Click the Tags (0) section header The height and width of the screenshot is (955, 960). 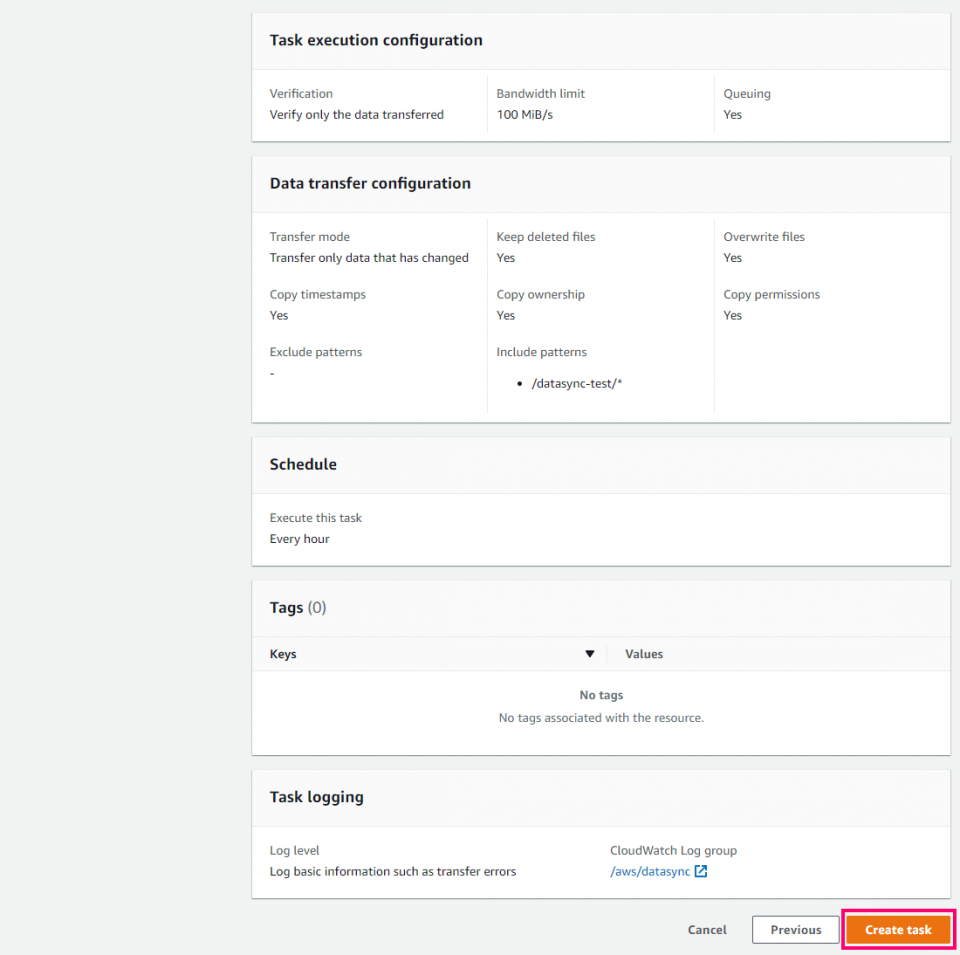coord(295,607)
